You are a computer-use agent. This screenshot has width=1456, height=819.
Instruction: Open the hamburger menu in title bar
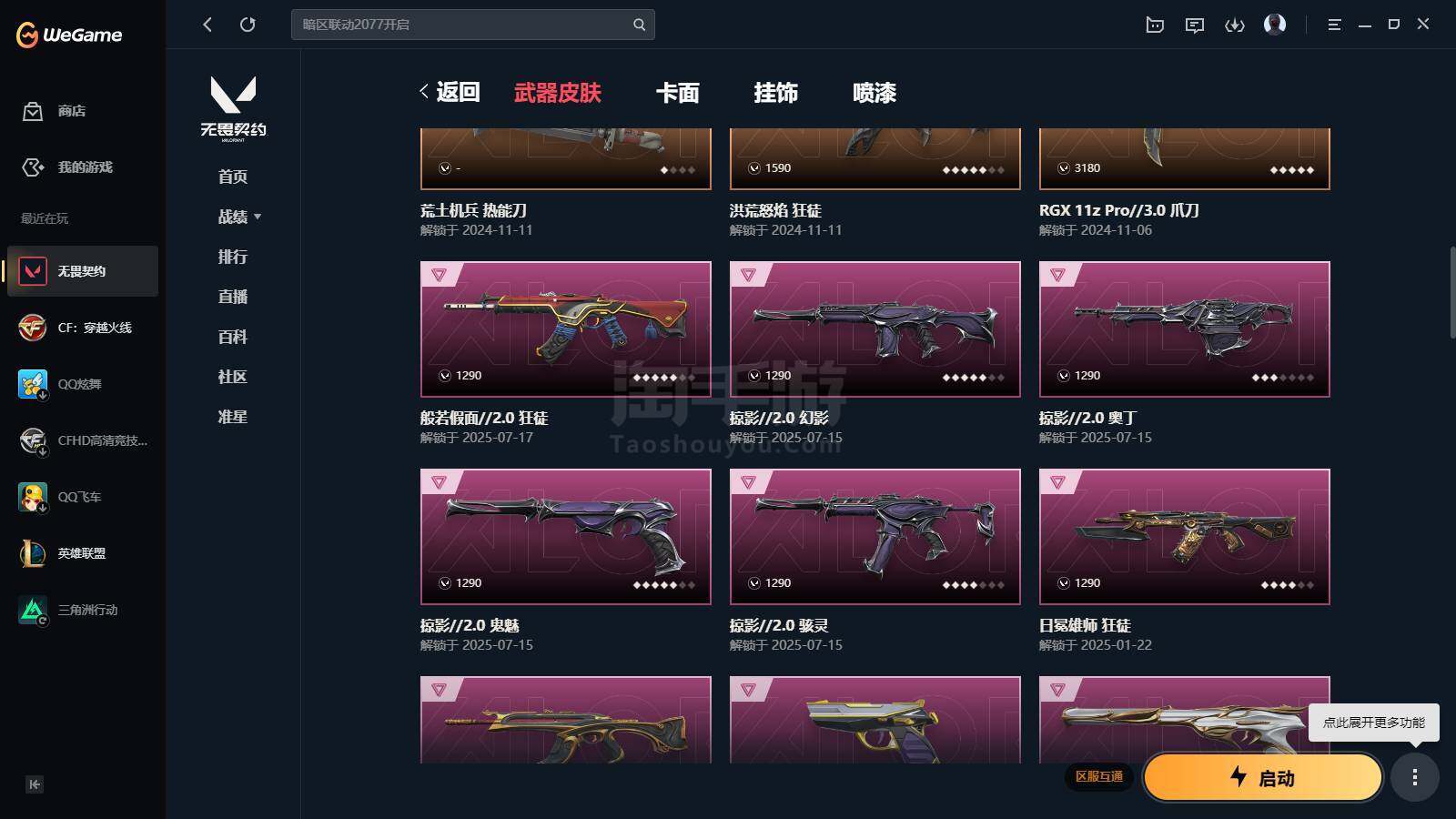click(x=1334, y=25)
